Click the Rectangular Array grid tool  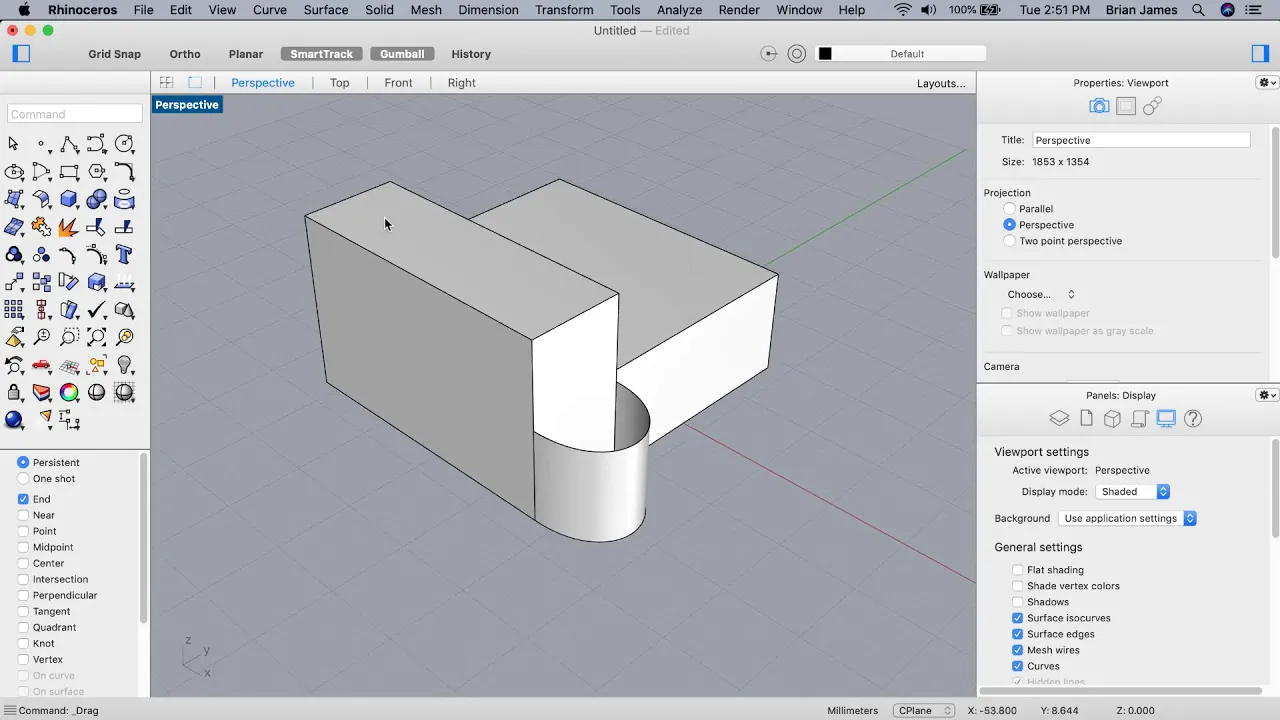pos(14,310)
